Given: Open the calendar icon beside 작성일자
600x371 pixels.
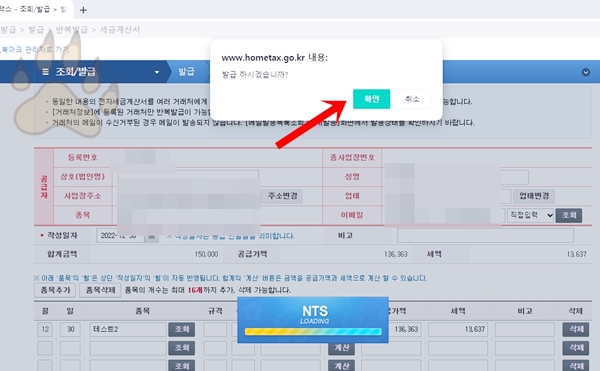Looking at the screenshot, I should (152, 236).
